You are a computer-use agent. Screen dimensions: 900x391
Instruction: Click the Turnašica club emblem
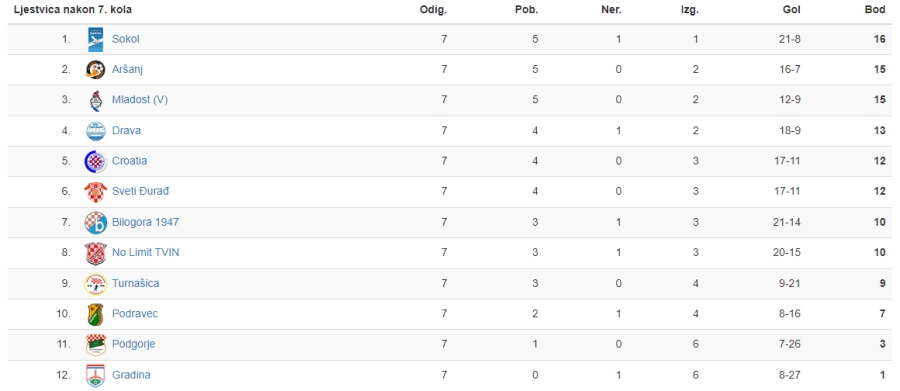point(96,284)
